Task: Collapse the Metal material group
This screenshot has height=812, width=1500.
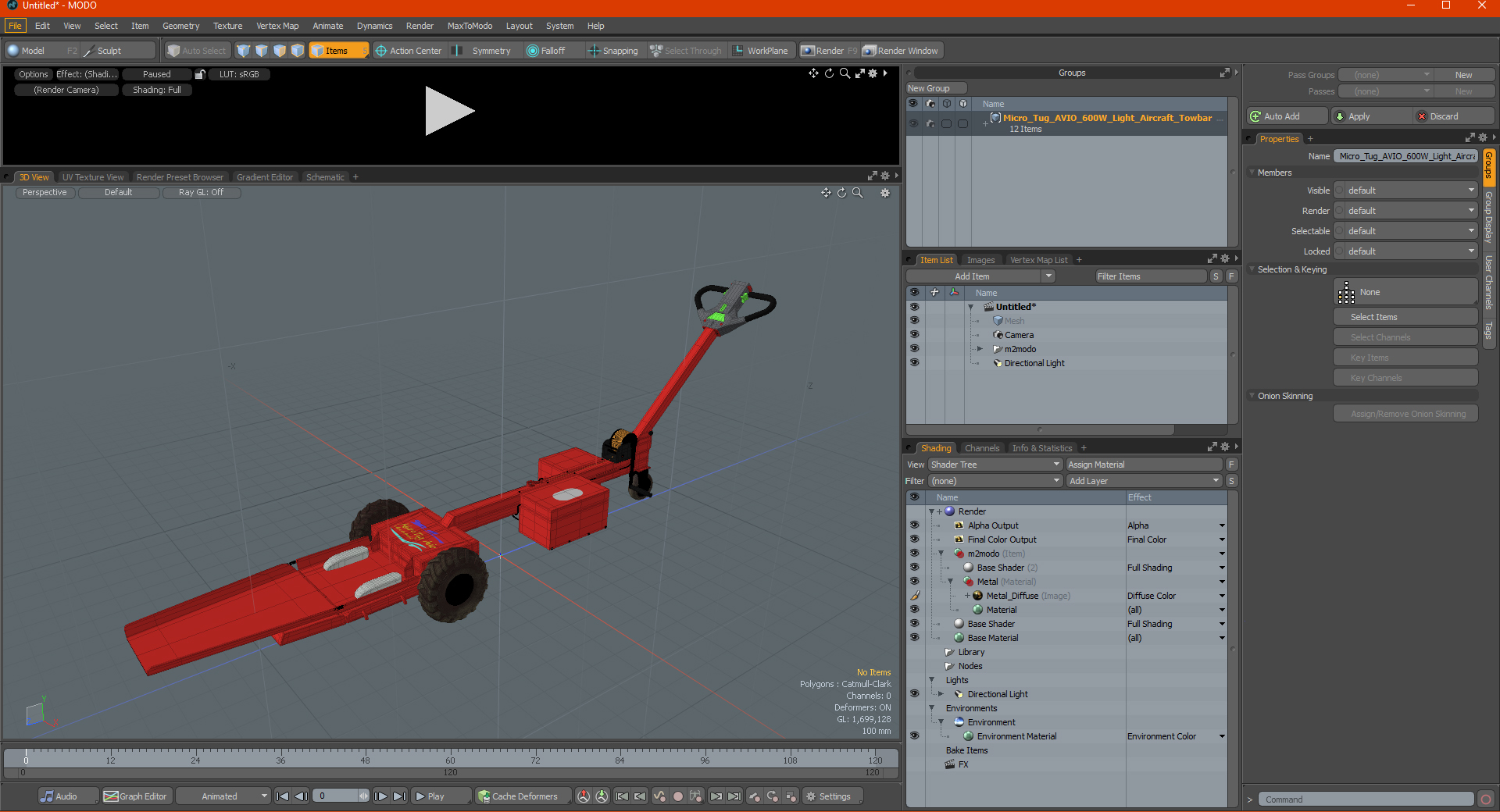Action: (x=951, y=582)
